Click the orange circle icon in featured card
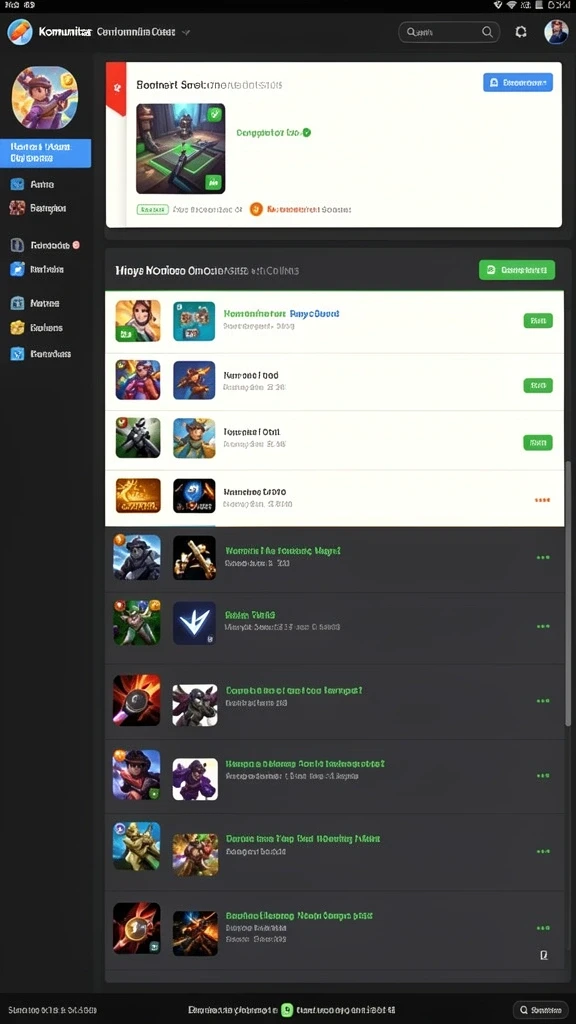The image size is (576, 1024). pos(256,209)
